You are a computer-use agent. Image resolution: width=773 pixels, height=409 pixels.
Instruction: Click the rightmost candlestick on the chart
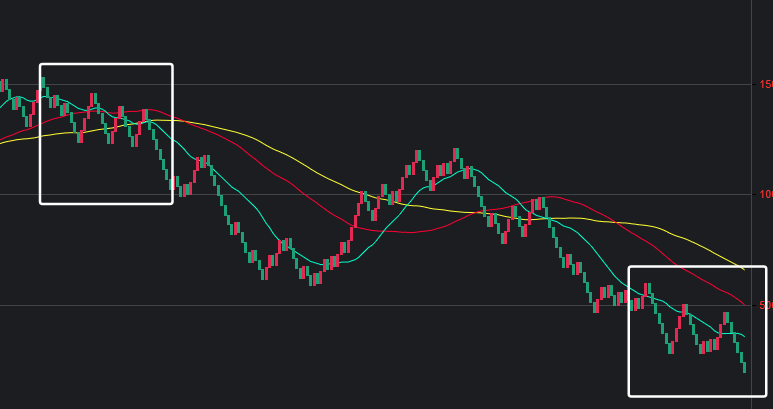click(x=744, y=366)
